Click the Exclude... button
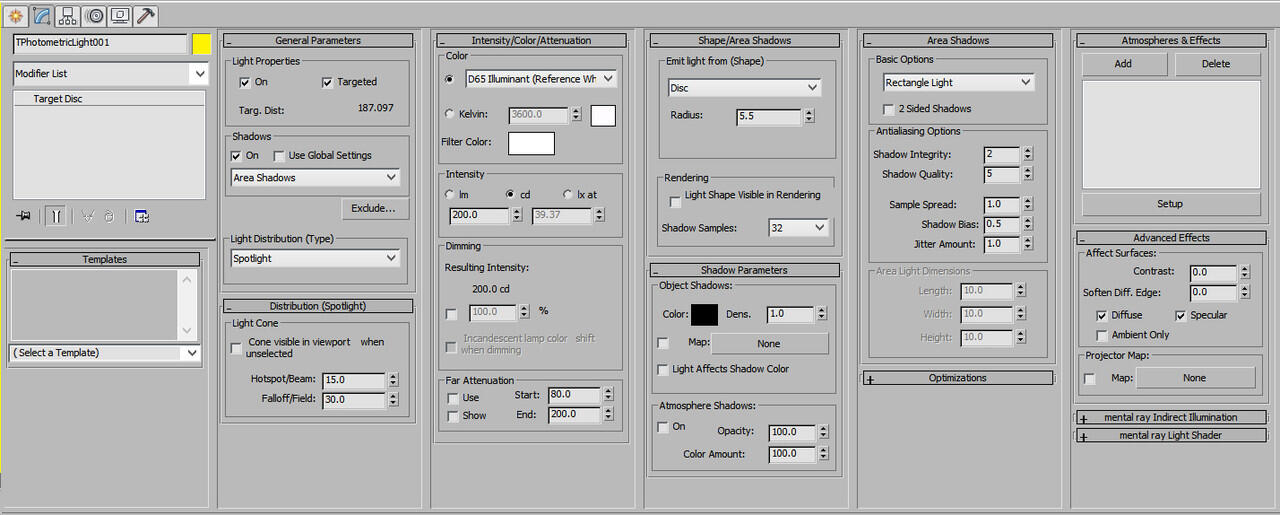 375,209
